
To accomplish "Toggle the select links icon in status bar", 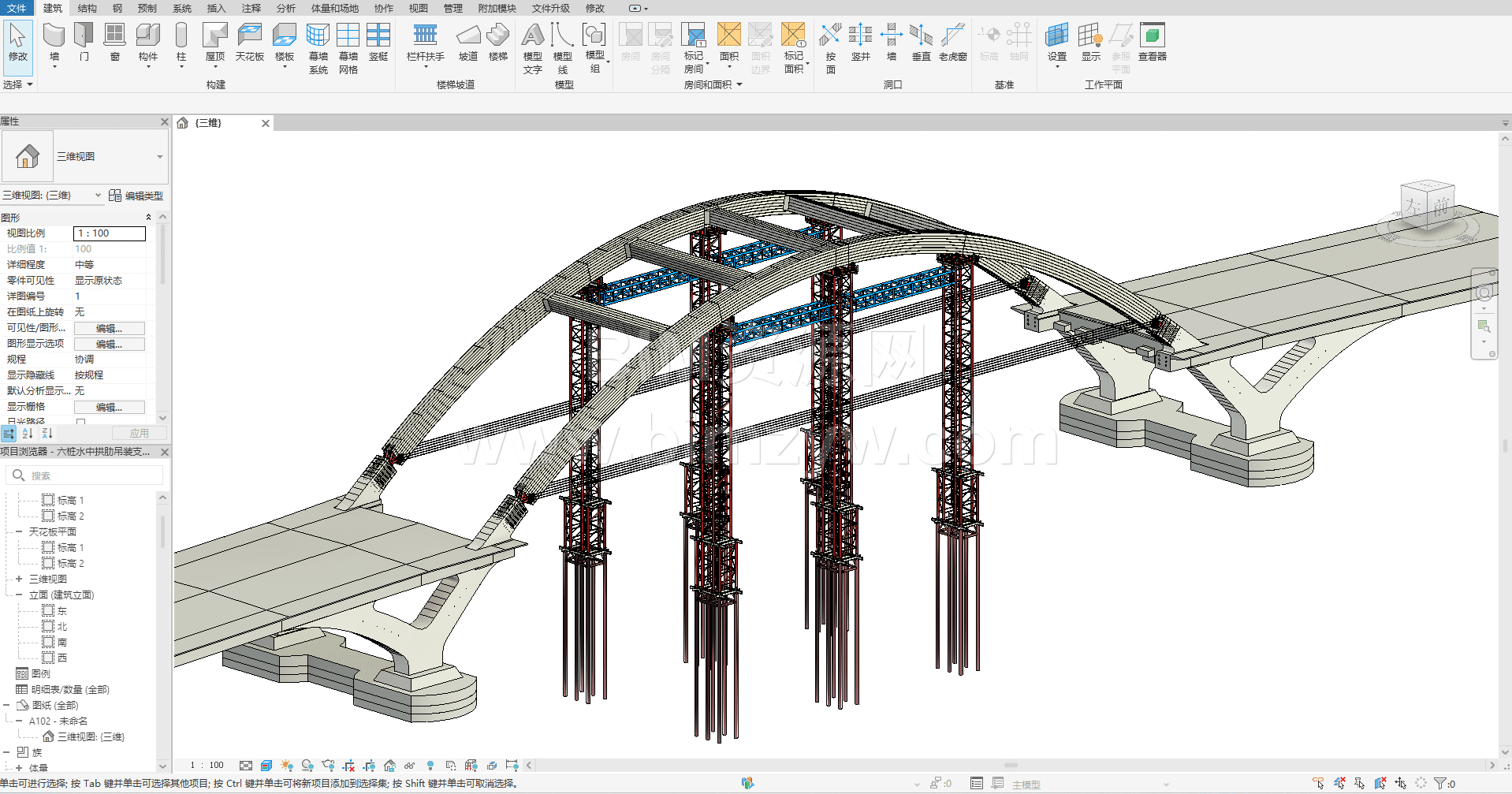I will click(x=1318, y=783).
